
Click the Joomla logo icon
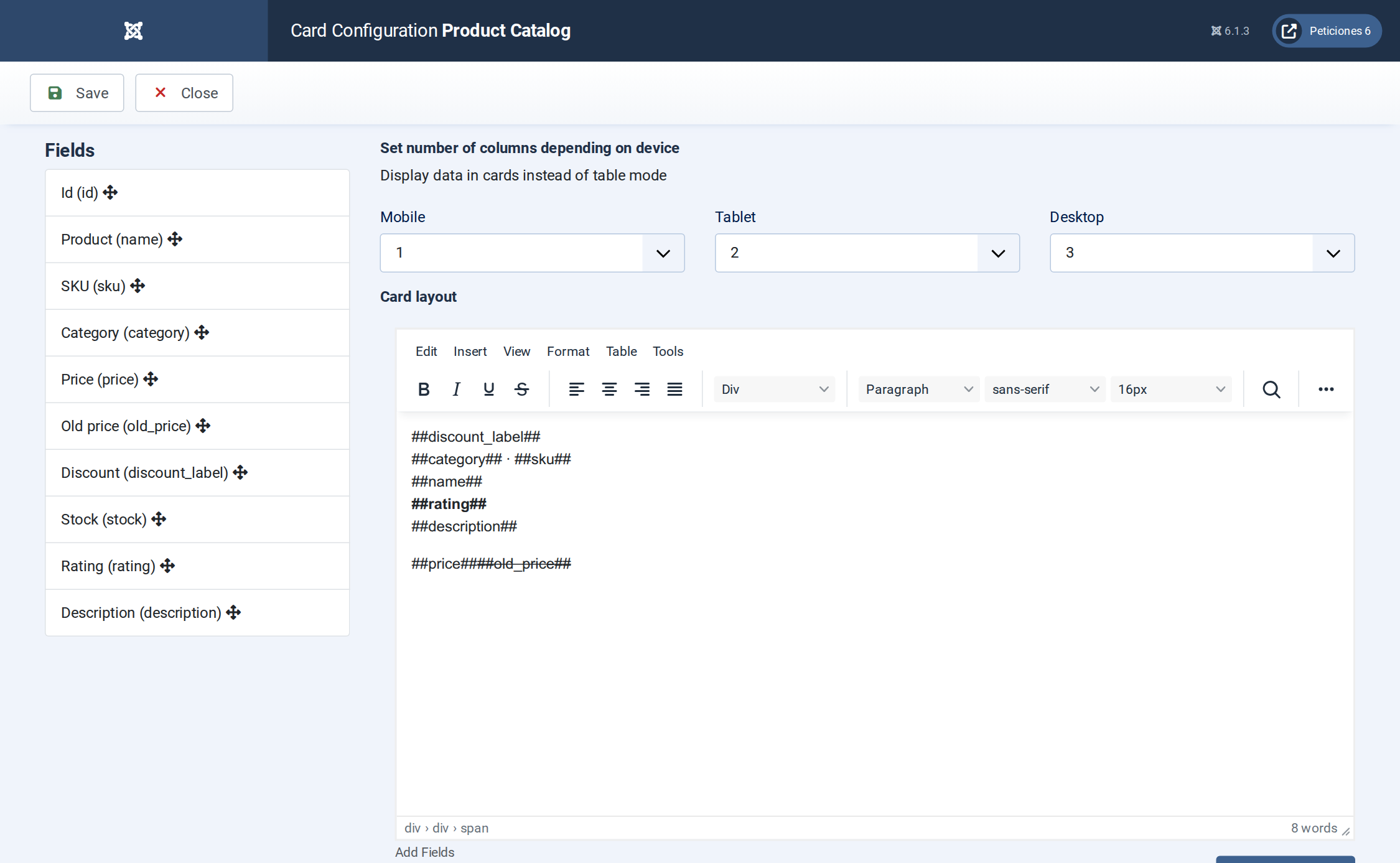tap(133, 30)
